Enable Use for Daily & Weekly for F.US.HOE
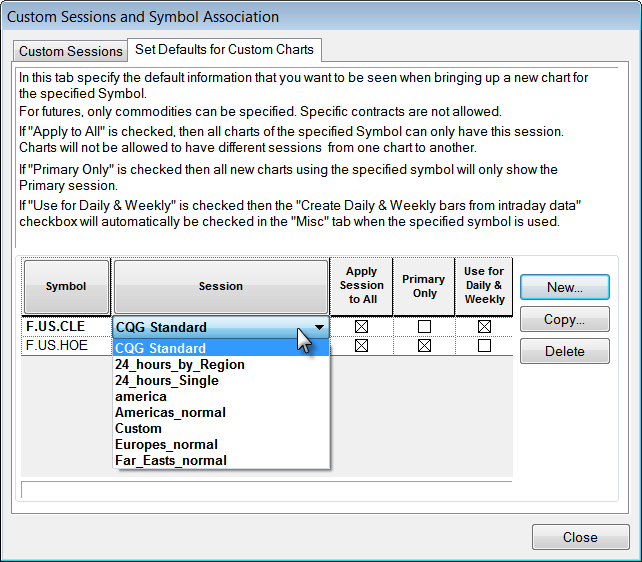The height and width of the screenshot is (562, 642). [x=485, y=346]
